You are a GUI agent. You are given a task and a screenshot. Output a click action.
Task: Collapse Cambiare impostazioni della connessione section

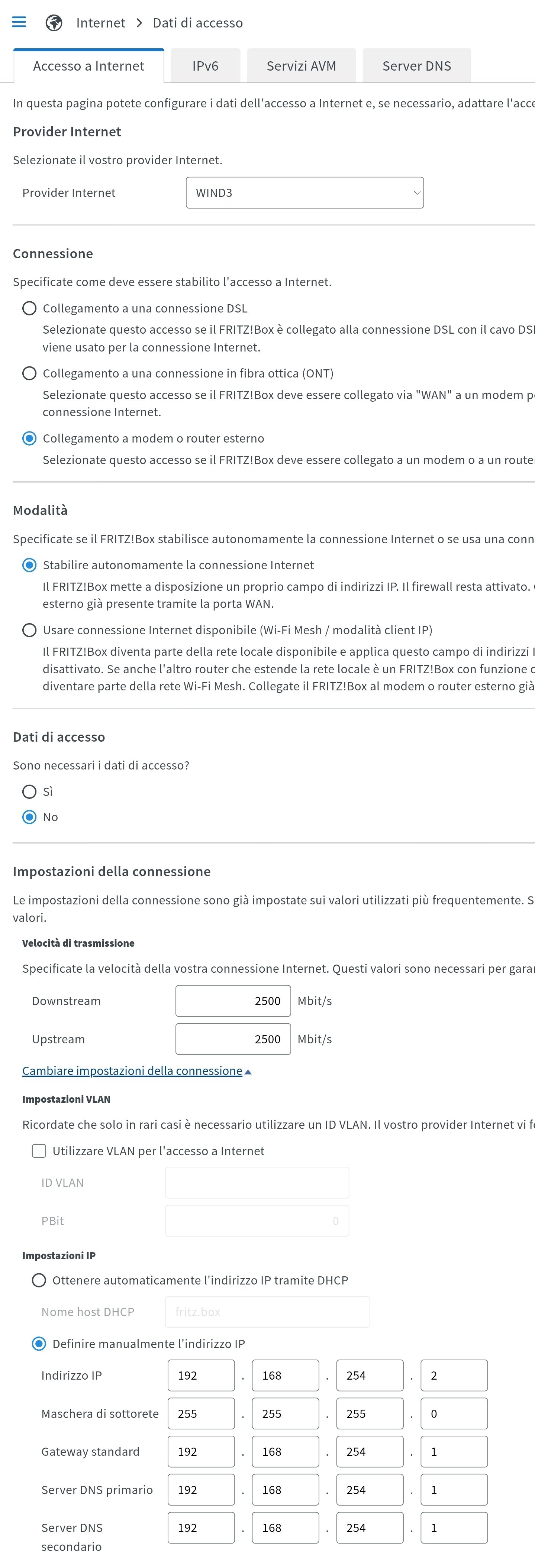pyautogui.click(x=136, y=1071)
